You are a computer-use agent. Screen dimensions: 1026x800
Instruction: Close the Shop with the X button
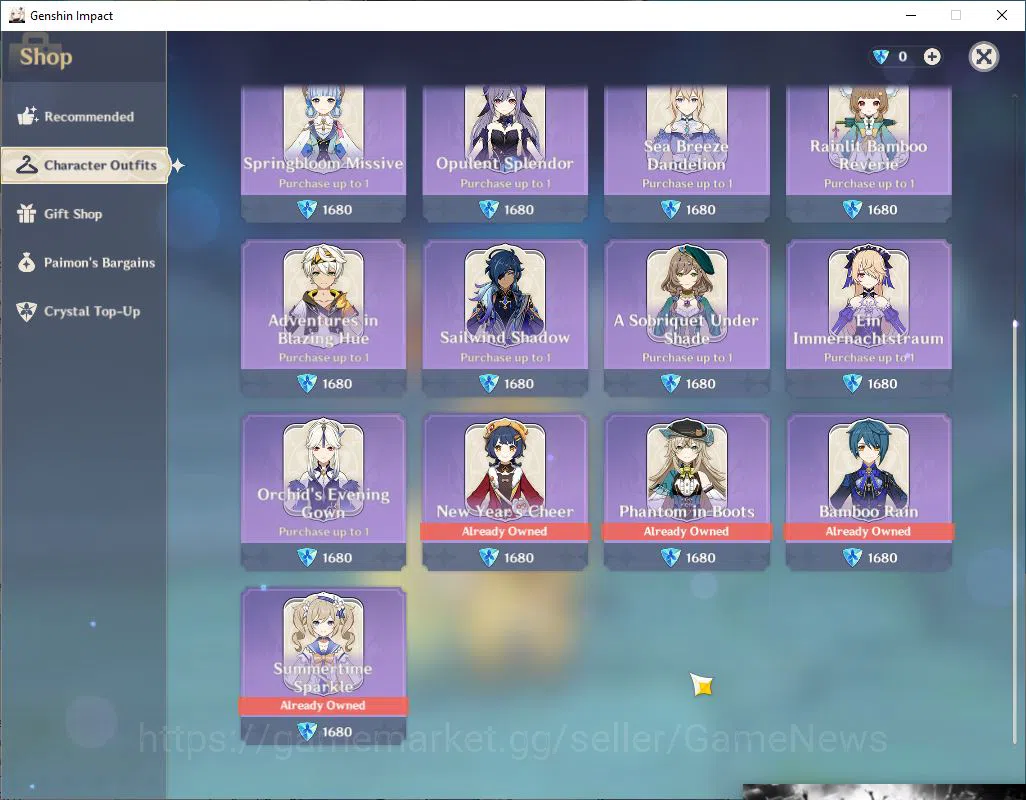click(x=983, y=57)
